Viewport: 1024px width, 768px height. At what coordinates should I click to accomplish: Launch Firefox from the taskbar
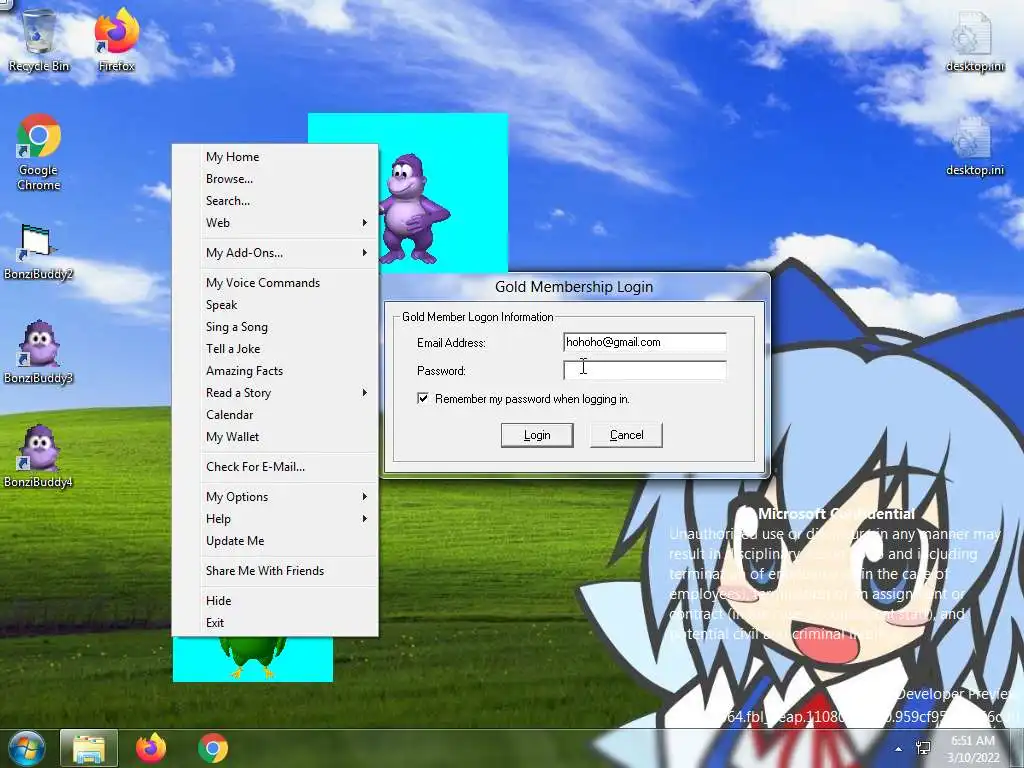coord(151,748)
